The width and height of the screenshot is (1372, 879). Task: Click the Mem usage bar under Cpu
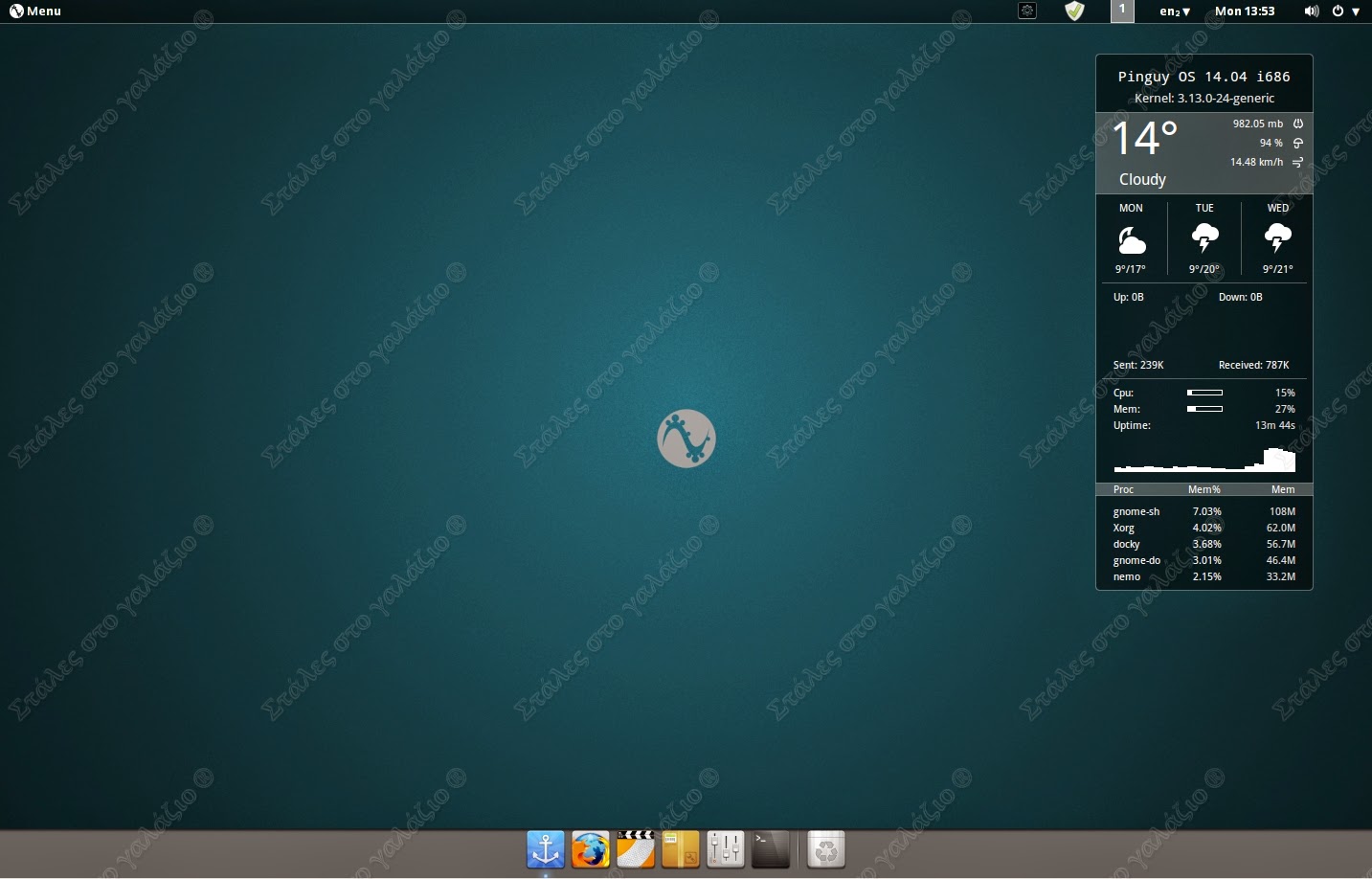[x=1204, y=409]
